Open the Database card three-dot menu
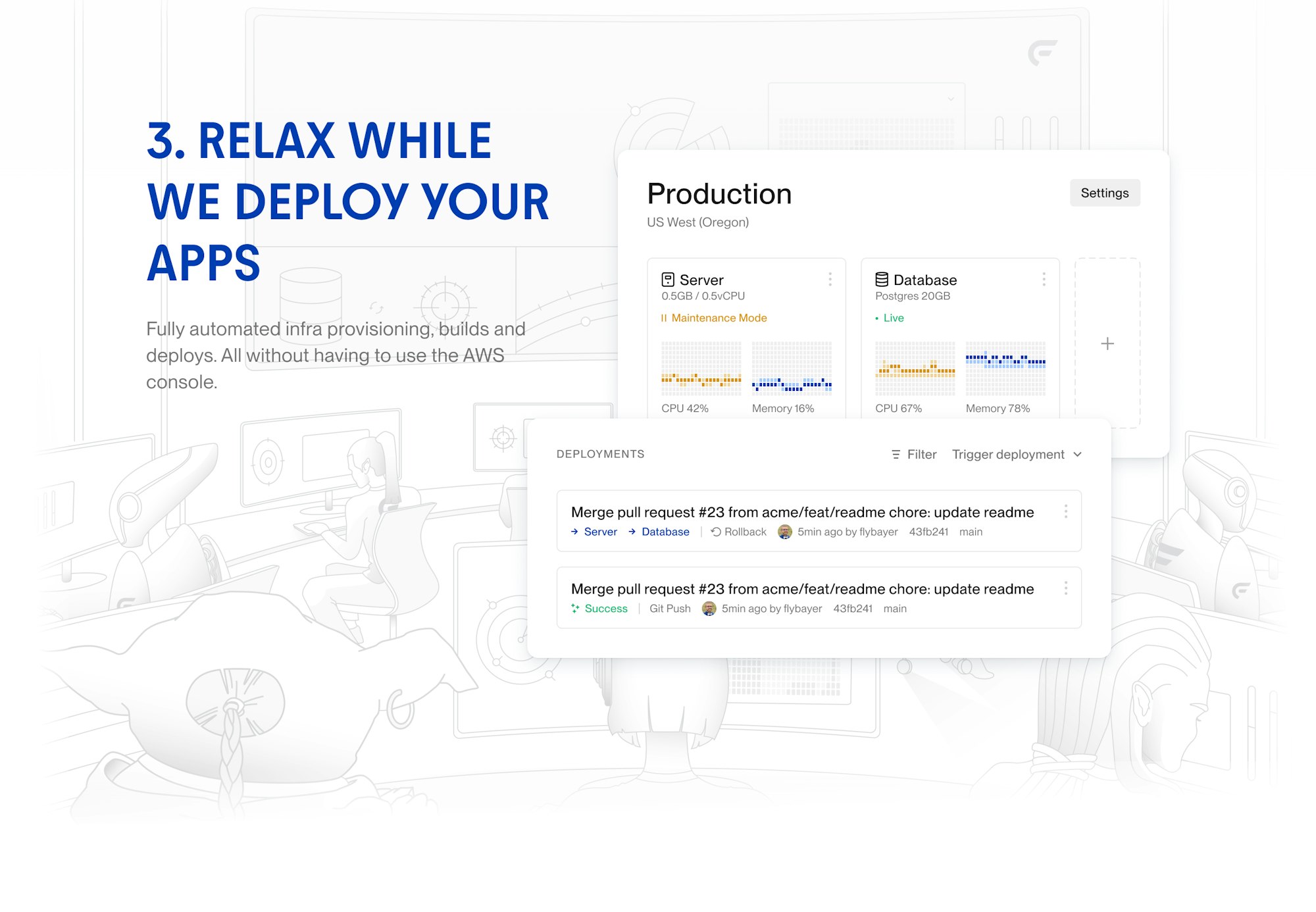The image size is (1316, 912). 1044,280
